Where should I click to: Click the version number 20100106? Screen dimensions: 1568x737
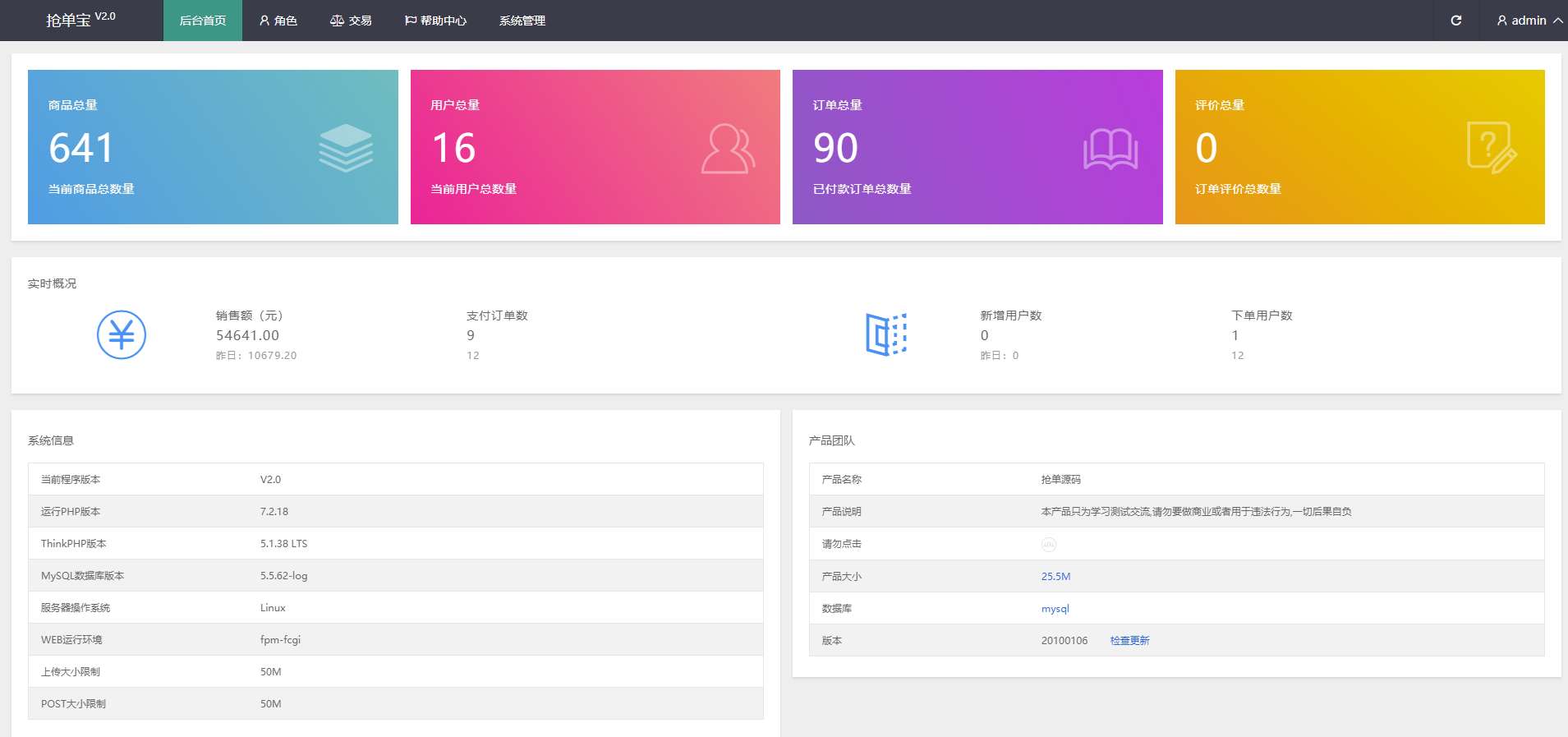[x=1064, y=641]
